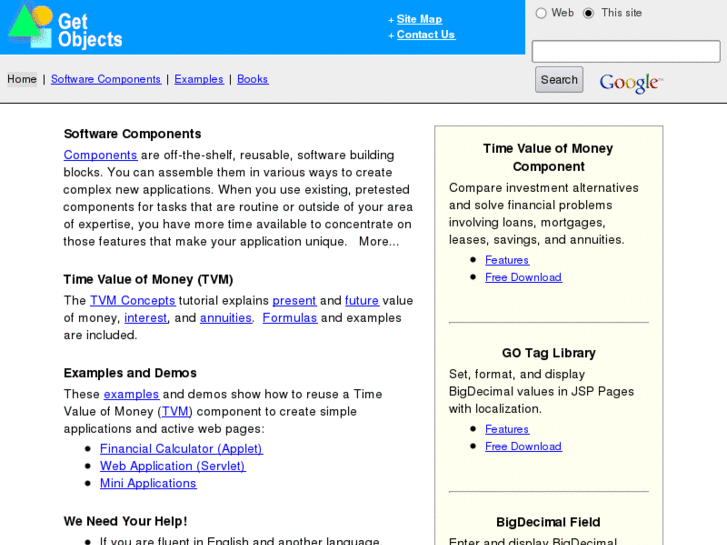Open the Contact Us link
Image resolution: width=727 pixels, height=545 pixels.
pyautogui.click(x=425, y=34)
